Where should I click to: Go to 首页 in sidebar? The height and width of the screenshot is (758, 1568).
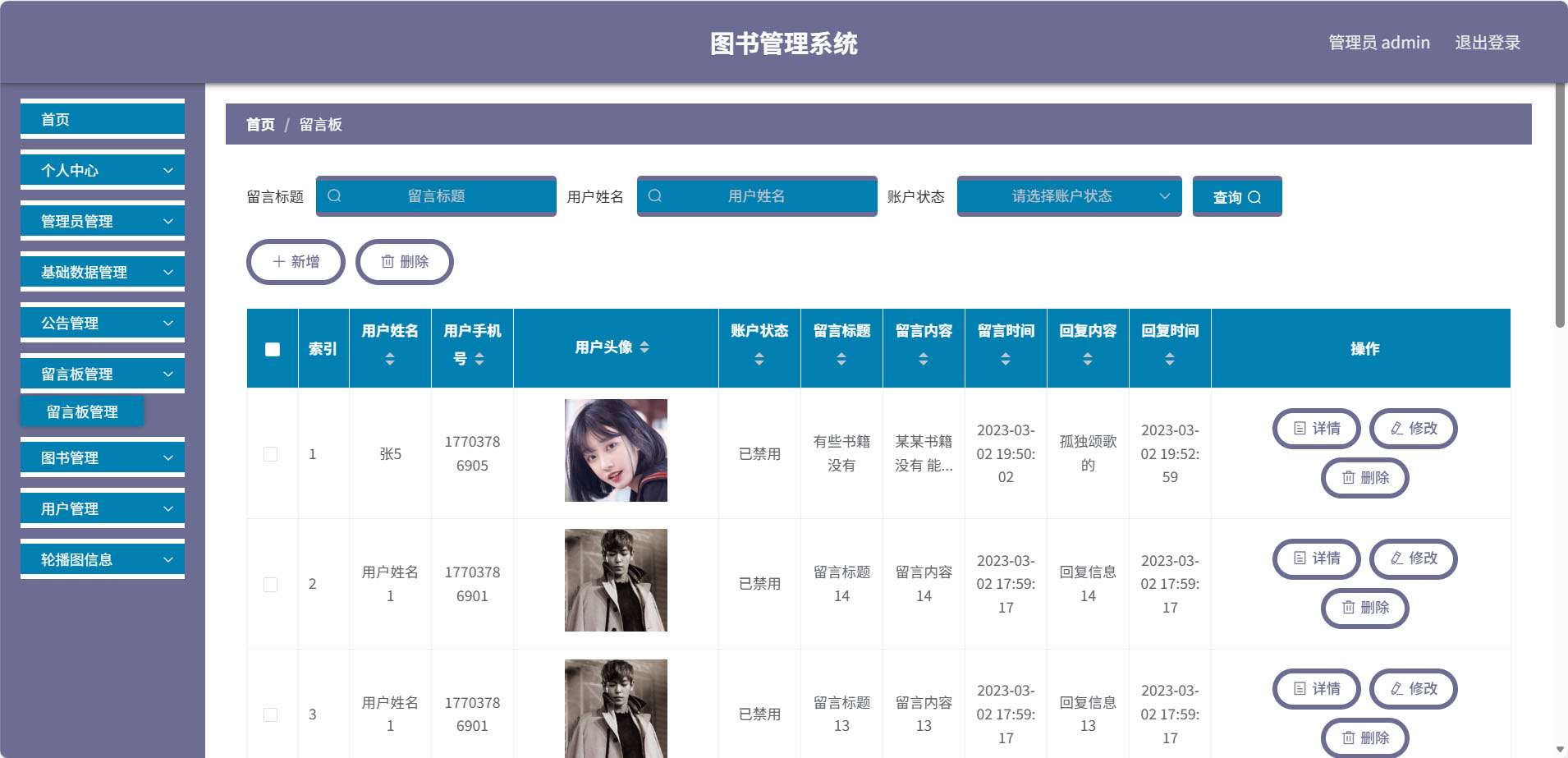tap(103, 119)
